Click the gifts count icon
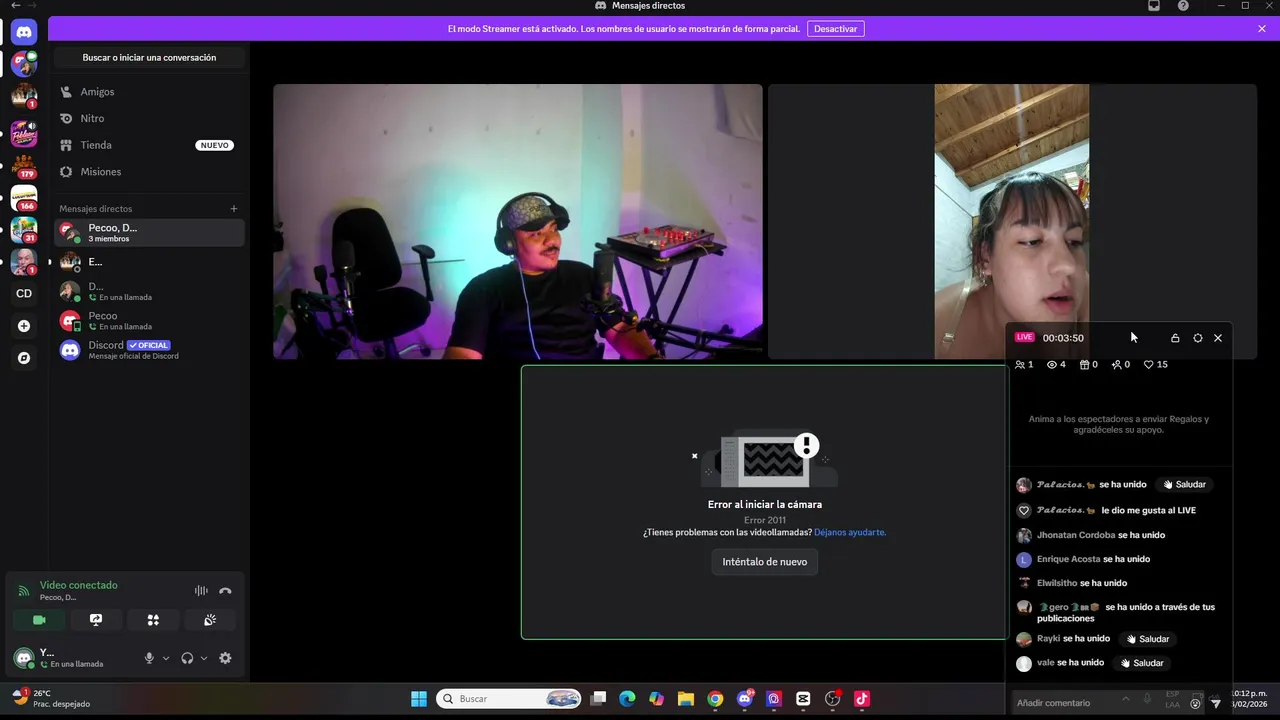This screenshot has width=1280, height=720. tap(1089, 365)
